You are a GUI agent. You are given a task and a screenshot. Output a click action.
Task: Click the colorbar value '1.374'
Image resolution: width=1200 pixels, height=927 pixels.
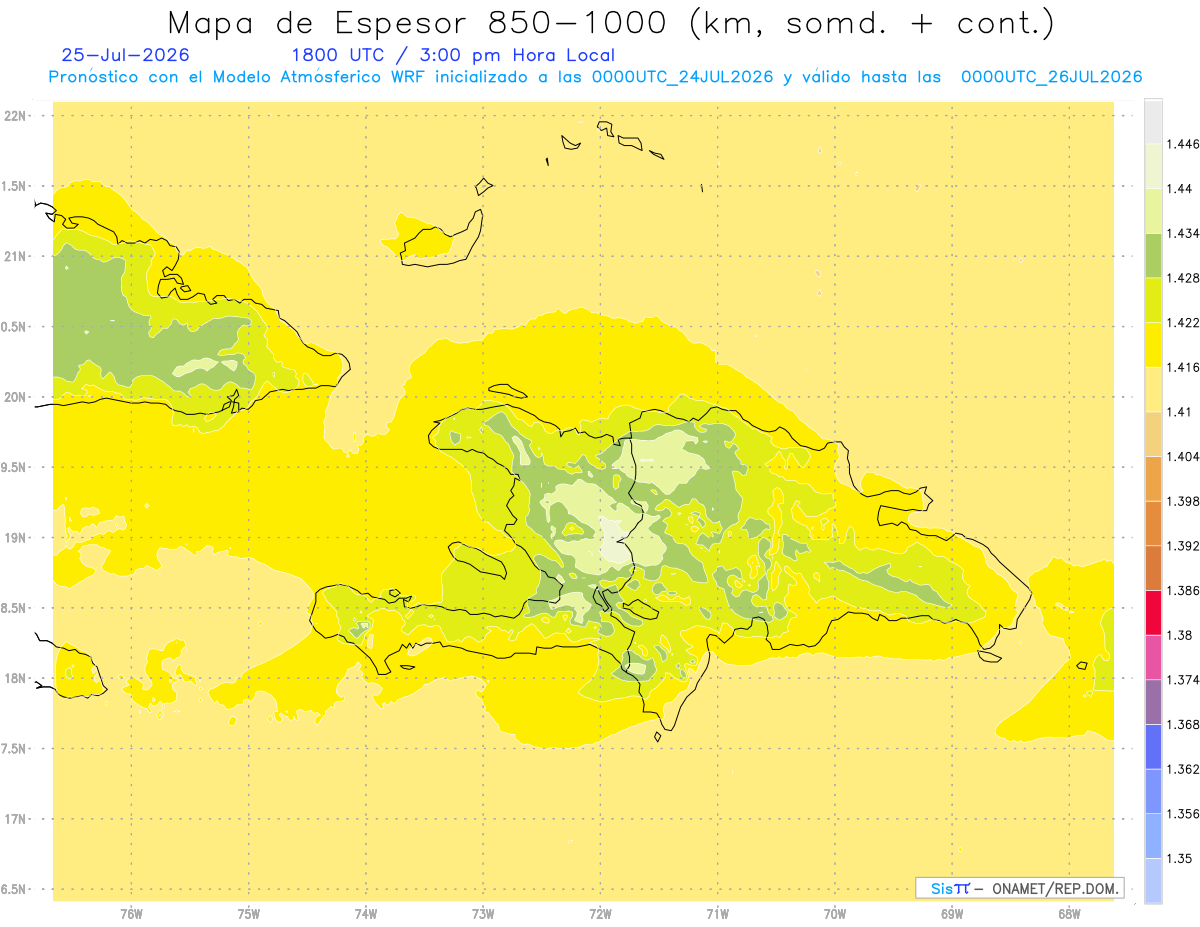point(1183,680)
